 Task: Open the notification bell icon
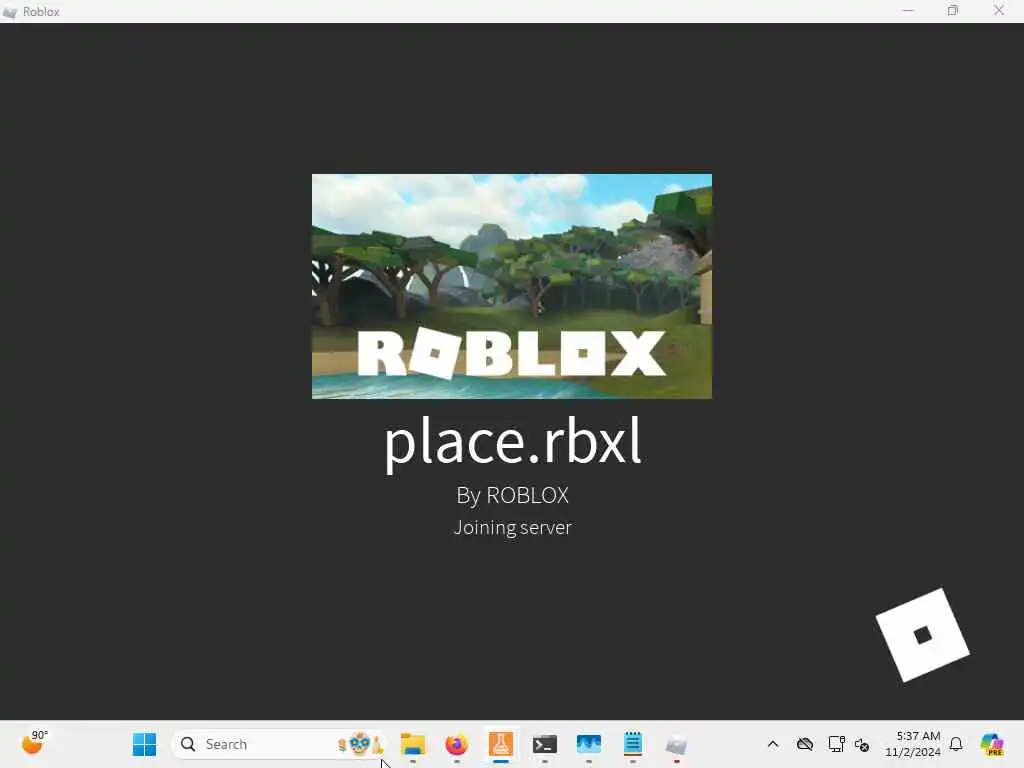pos(956,744)
